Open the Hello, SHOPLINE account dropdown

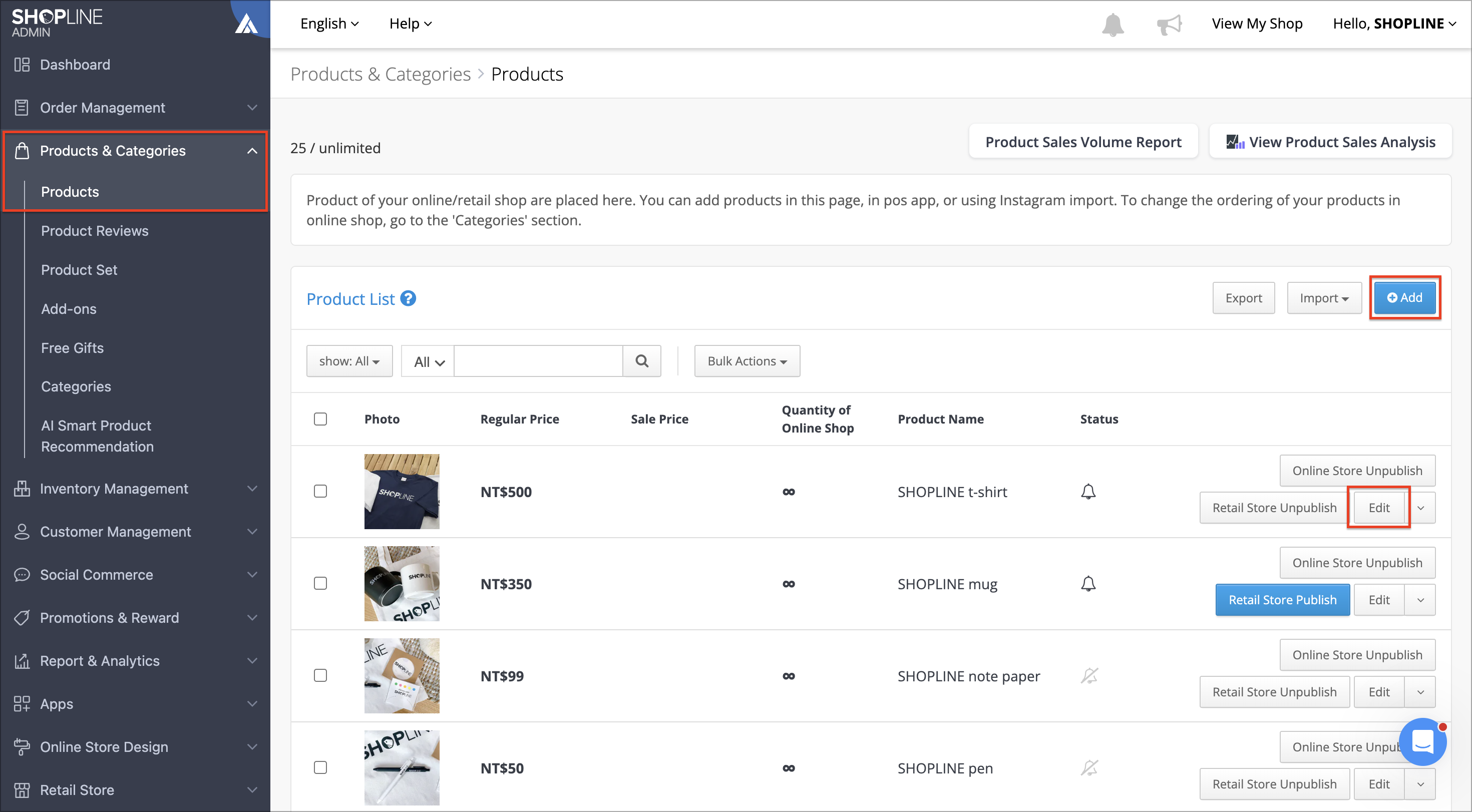pos(1394,24)
